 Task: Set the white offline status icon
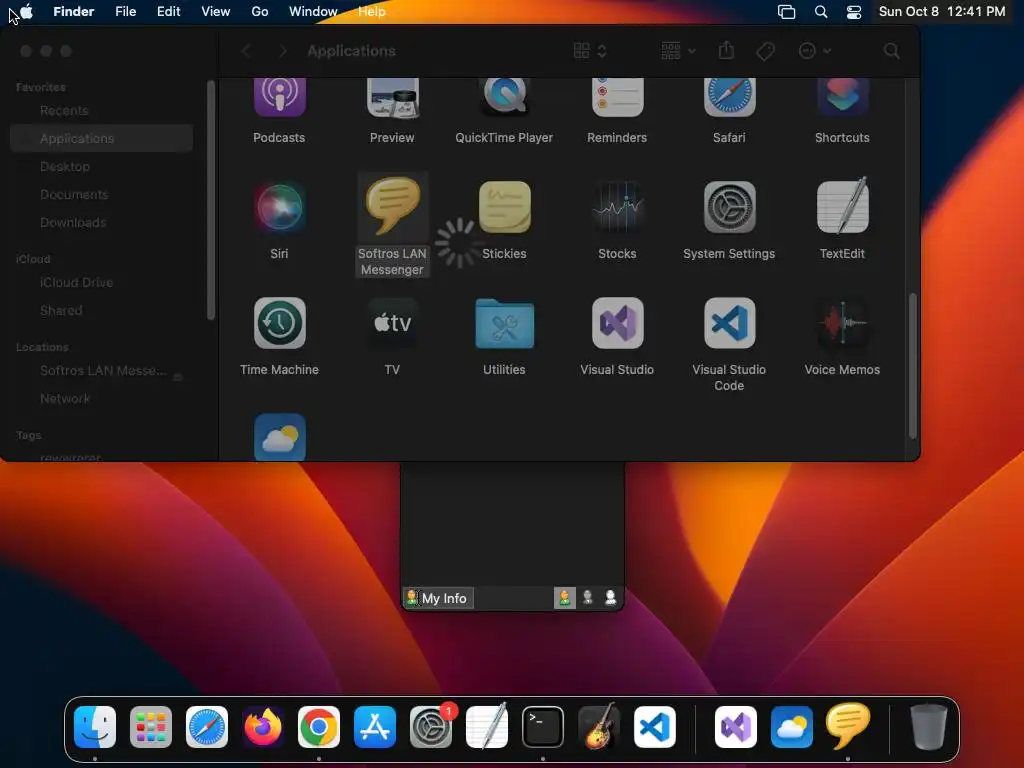point(611,598)
